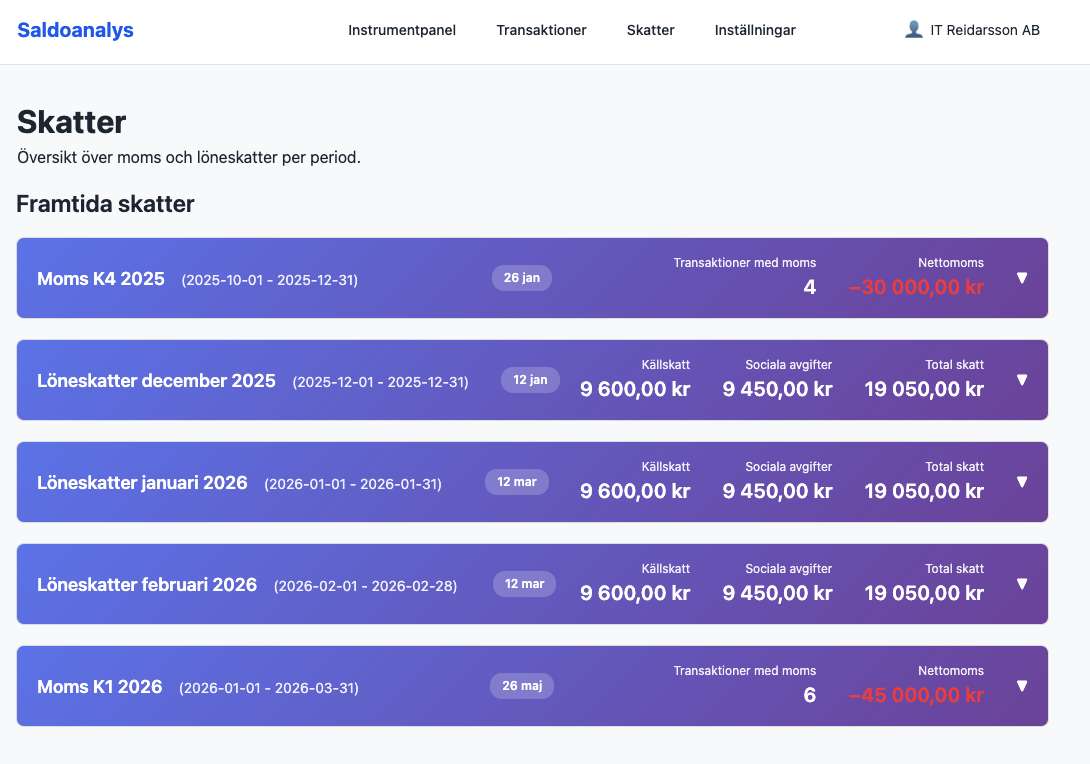Click the transaction count 6 on Moms K1

[810, 695]
